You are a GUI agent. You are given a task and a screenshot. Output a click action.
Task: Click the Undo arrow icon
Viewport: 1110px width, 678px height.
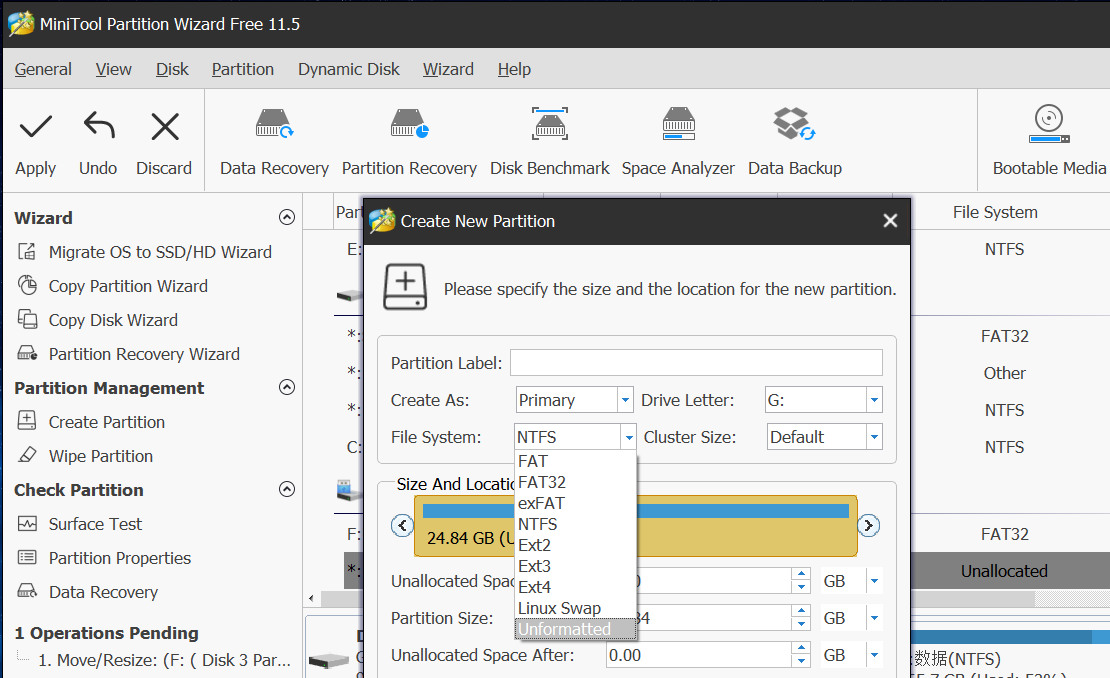[x=98, y=127]
